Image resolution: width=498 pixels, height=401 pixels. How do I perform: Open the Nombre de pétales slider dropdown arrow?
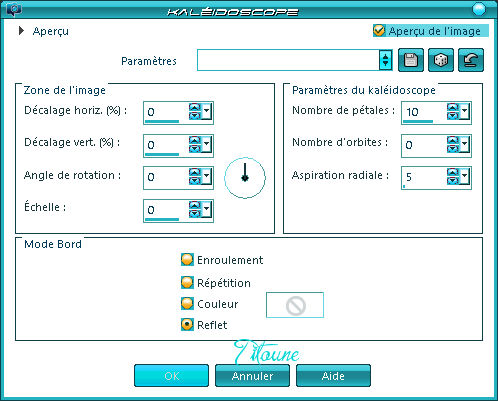[x=465, y=111]
